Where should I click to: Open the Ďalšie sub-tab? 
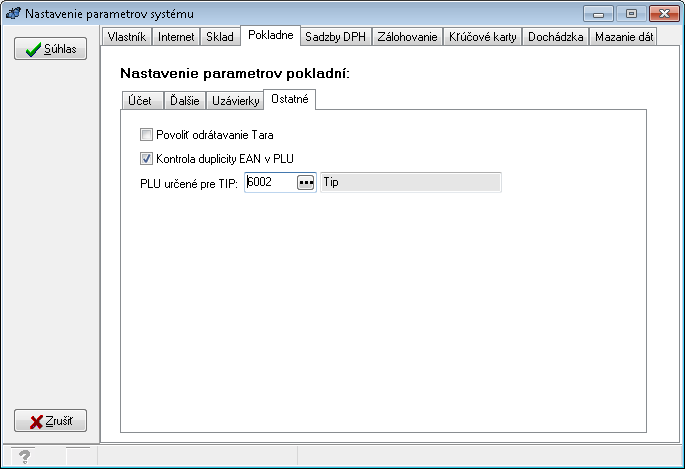pos(184,100)
